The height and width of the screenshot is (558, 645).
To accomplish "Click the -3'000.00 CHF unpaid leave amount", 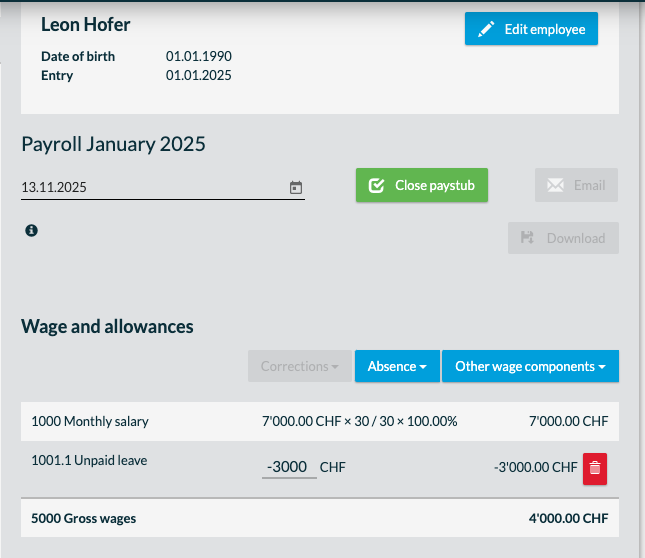I will pyautogui.click(x=536, y=468).
